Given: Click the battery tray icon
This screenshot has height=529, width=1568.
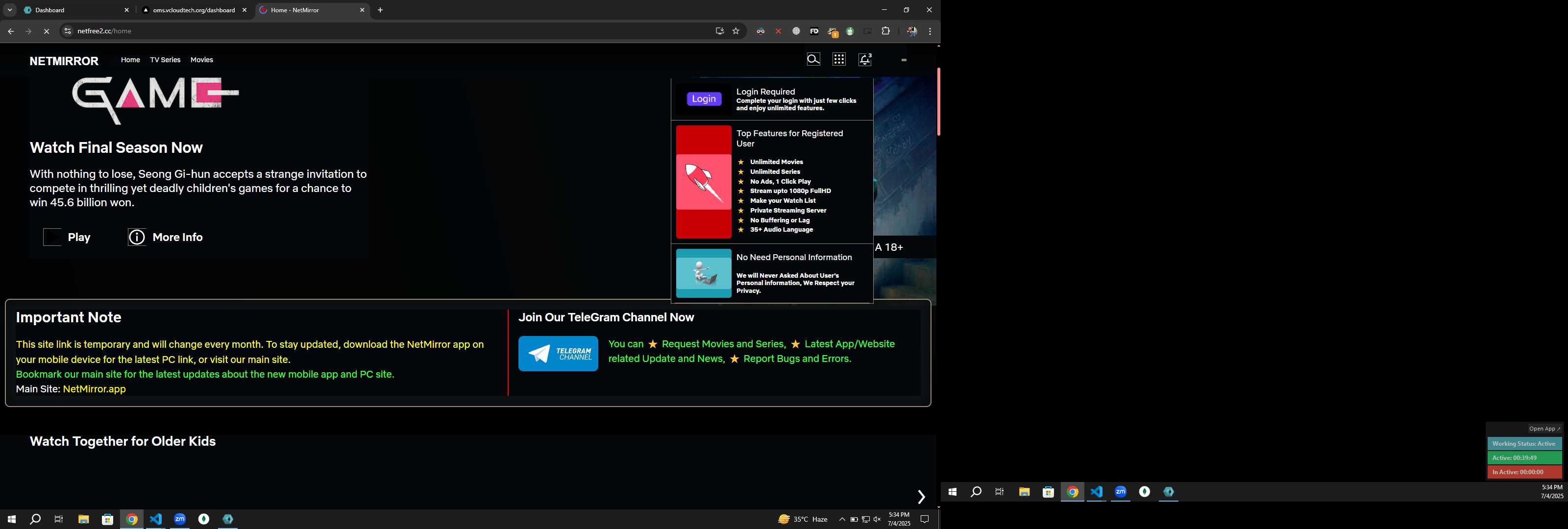Looking at the screenshot, I should coord(854,519).
